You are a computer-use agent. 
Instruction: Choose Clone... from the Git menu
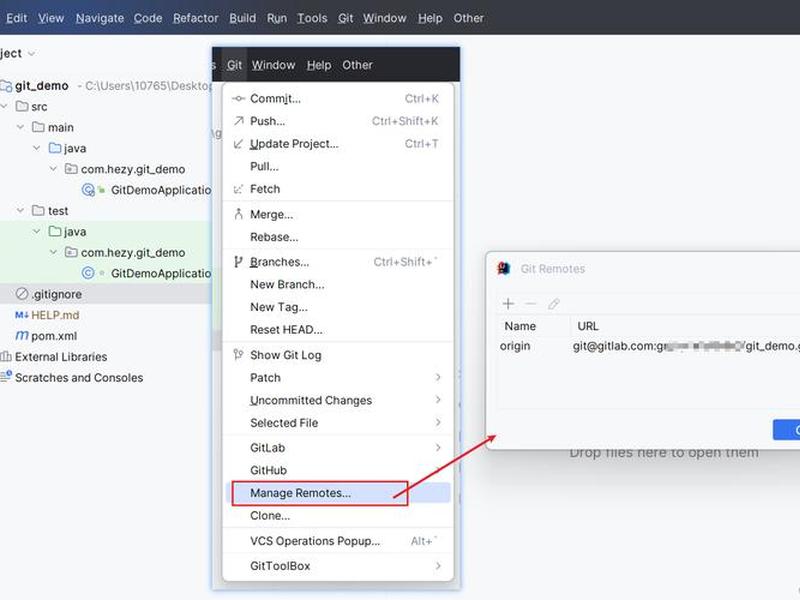click(x=338, y=516)
